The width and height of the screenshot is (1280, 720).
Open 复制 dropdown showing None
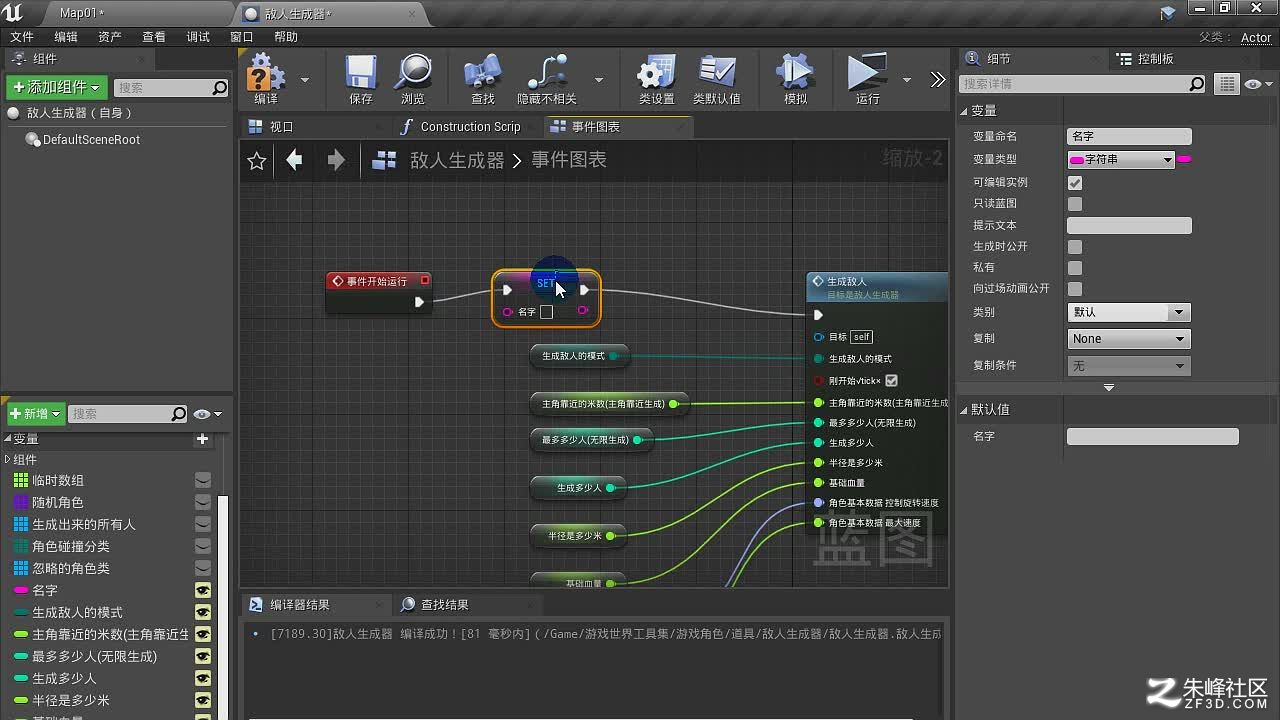pos(1128,339)
